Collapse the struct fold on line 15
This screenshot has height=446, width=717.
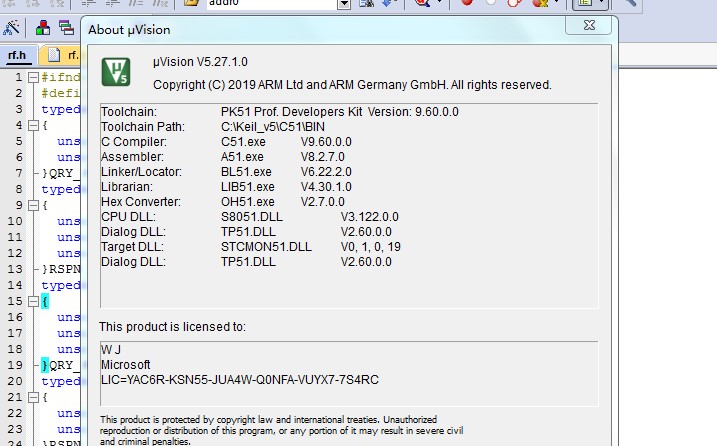pos(33,301)
